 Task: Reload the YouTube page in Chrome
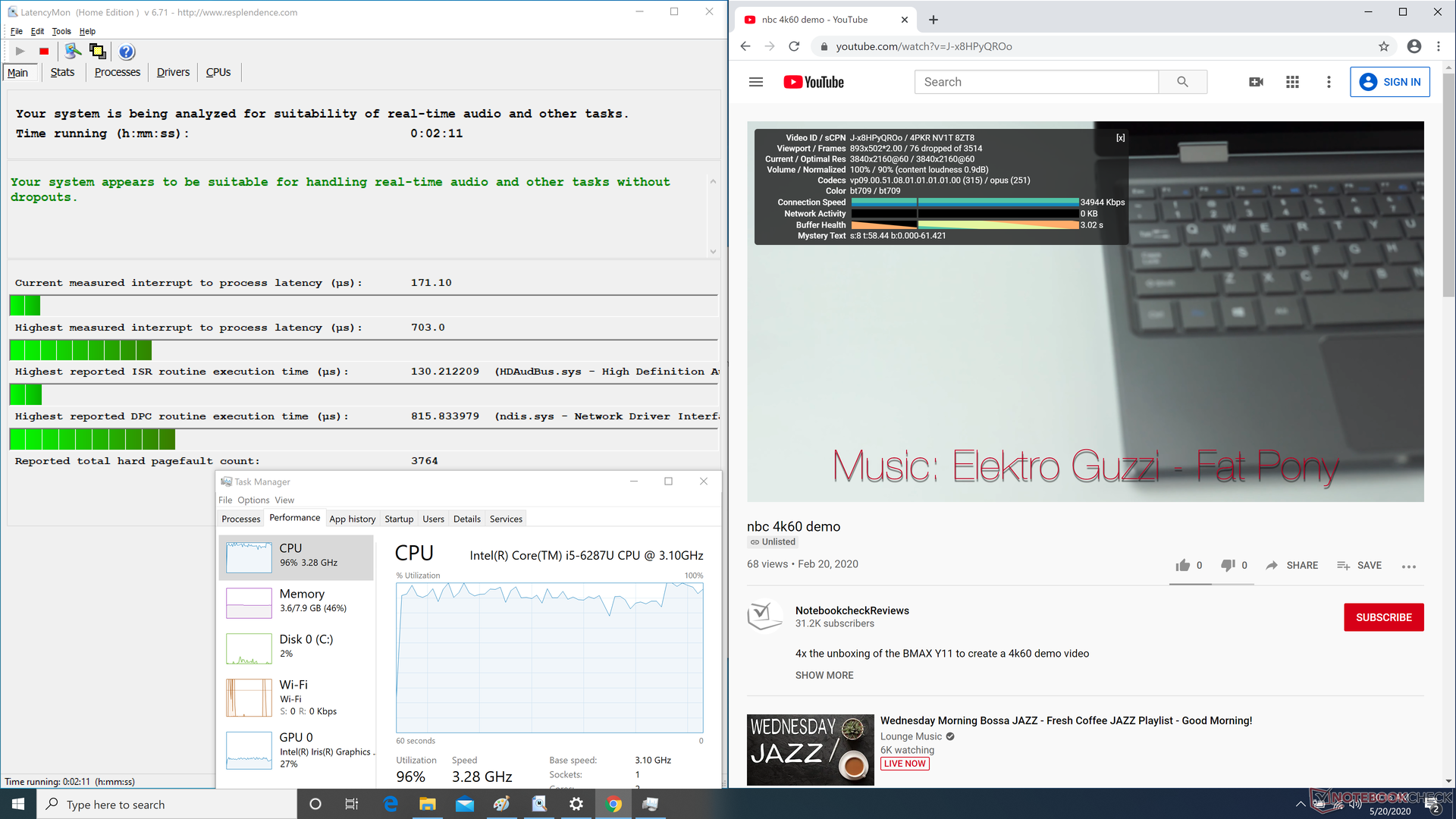pyautogui.click(x=794, y=46)
